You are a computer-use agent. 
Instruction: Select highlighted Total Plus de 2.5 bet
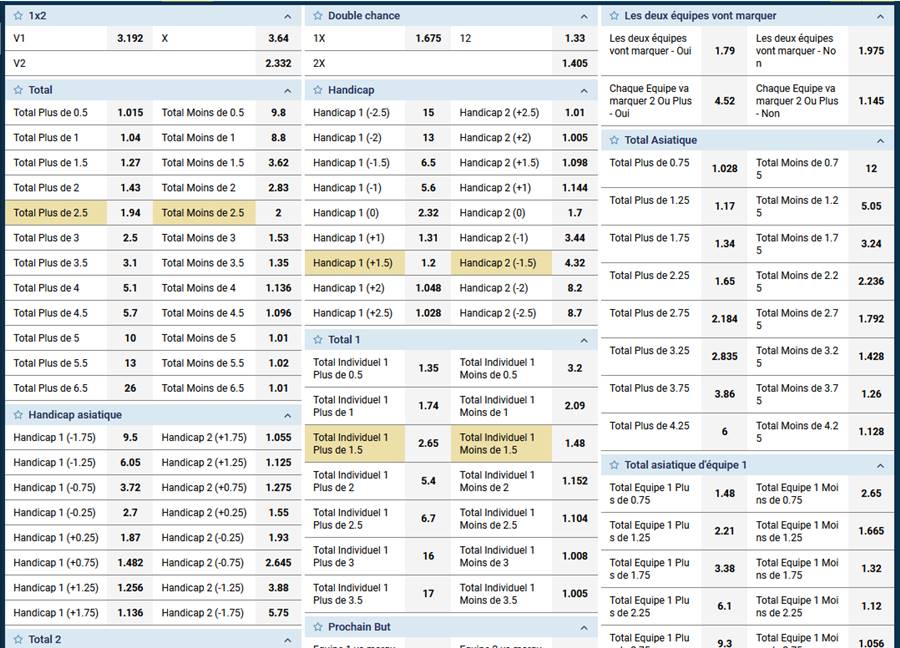(x=78, y=213)
